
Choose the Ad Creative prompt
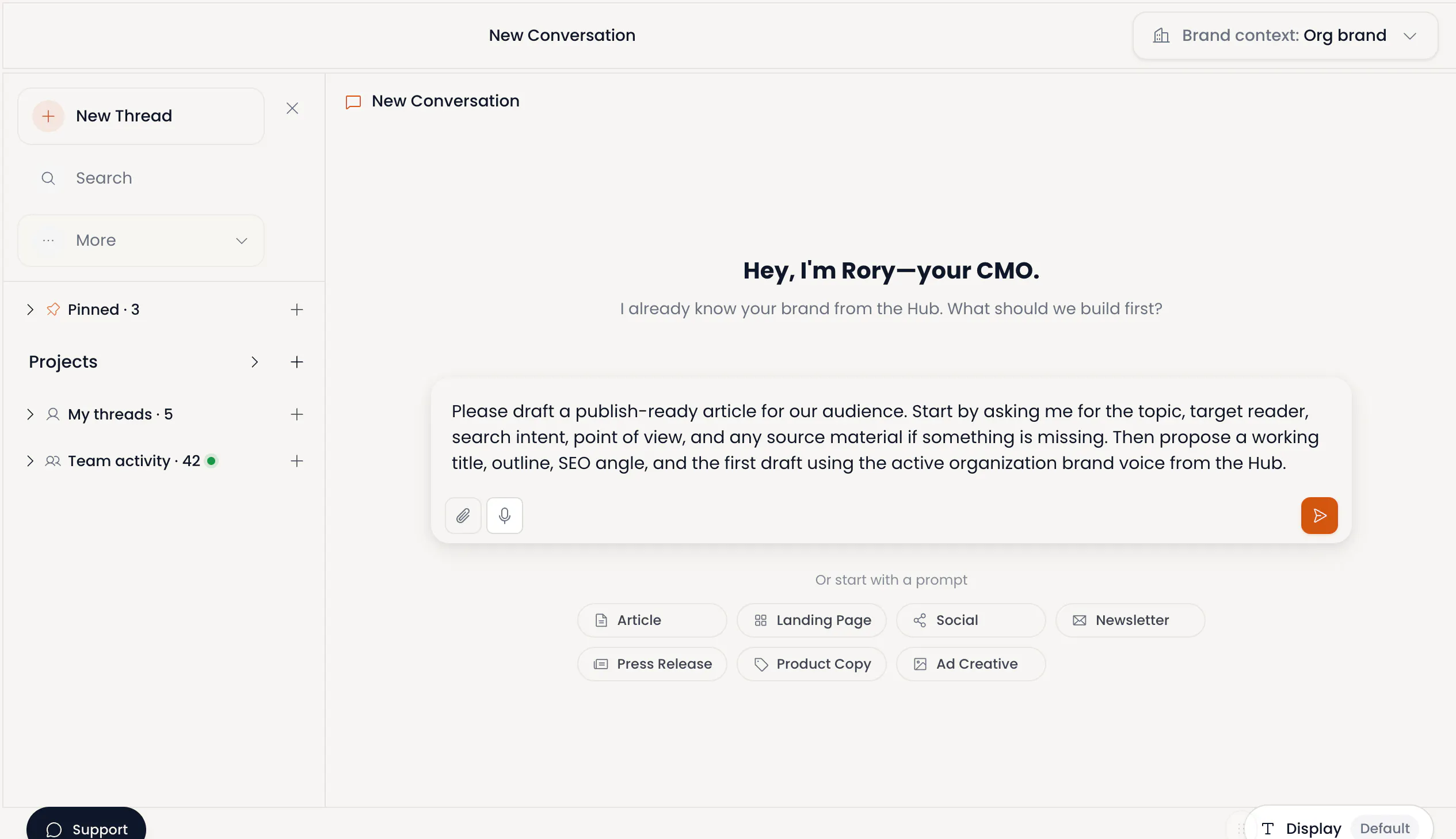pyautogui.click(x=970, y=664)
